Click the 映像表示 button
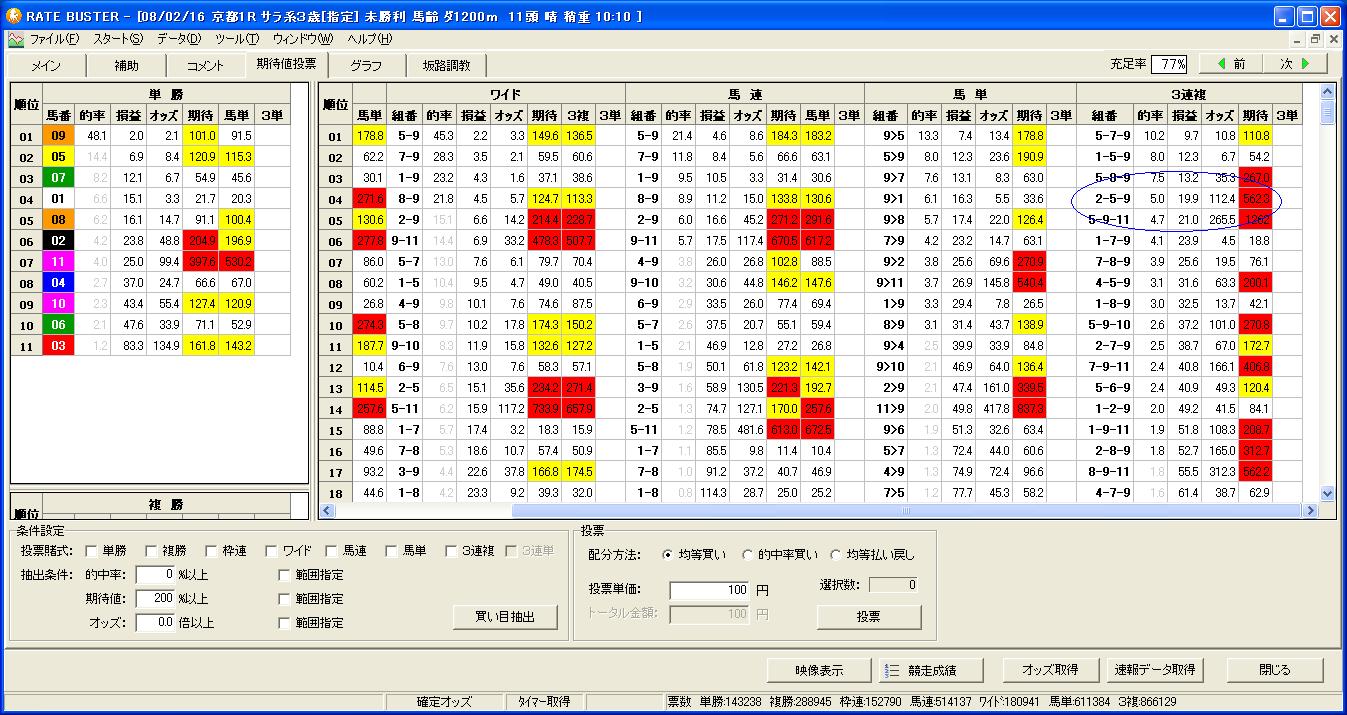 [819, 670]
